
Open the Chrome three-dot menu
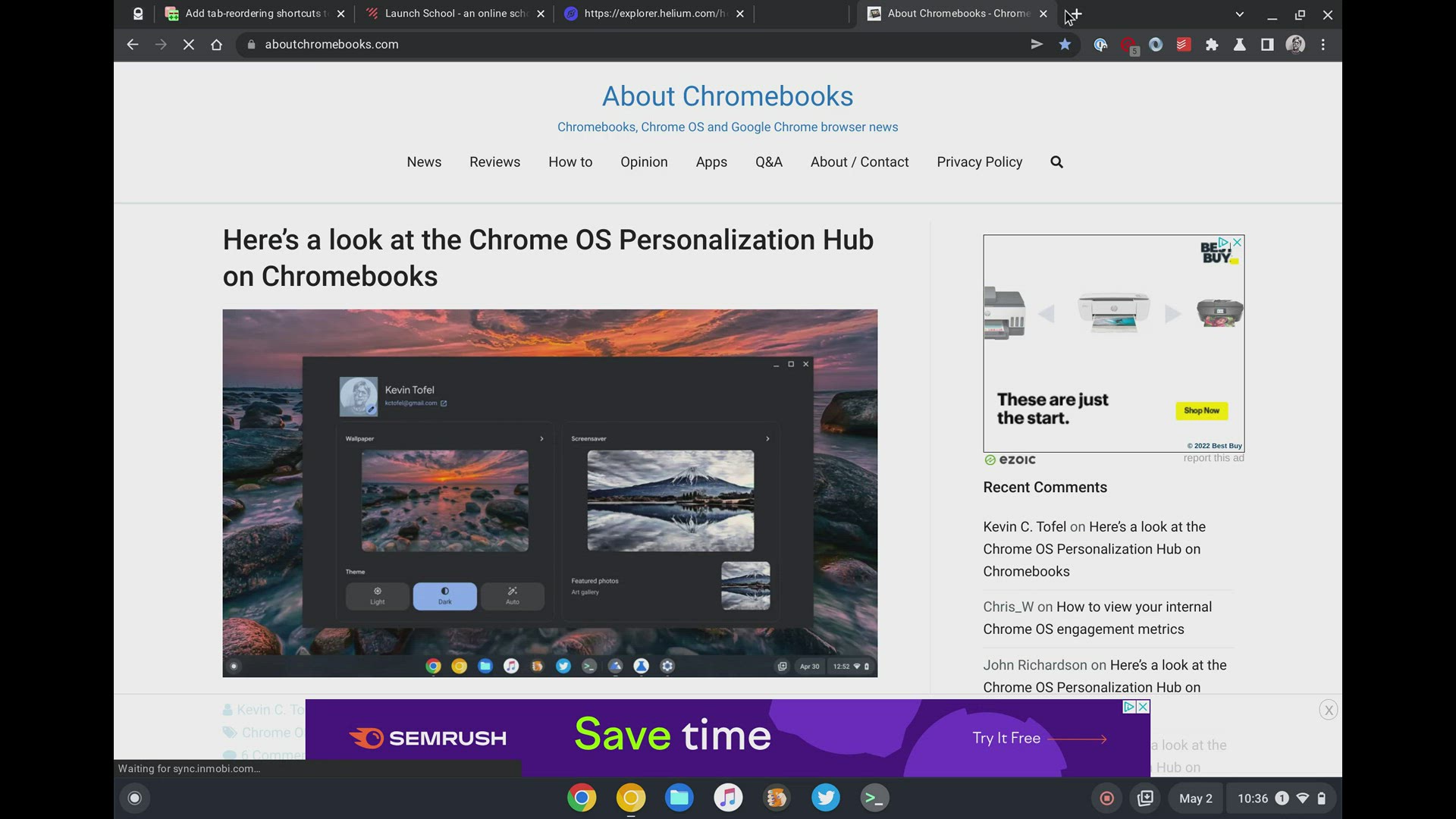pos(1323,45)
